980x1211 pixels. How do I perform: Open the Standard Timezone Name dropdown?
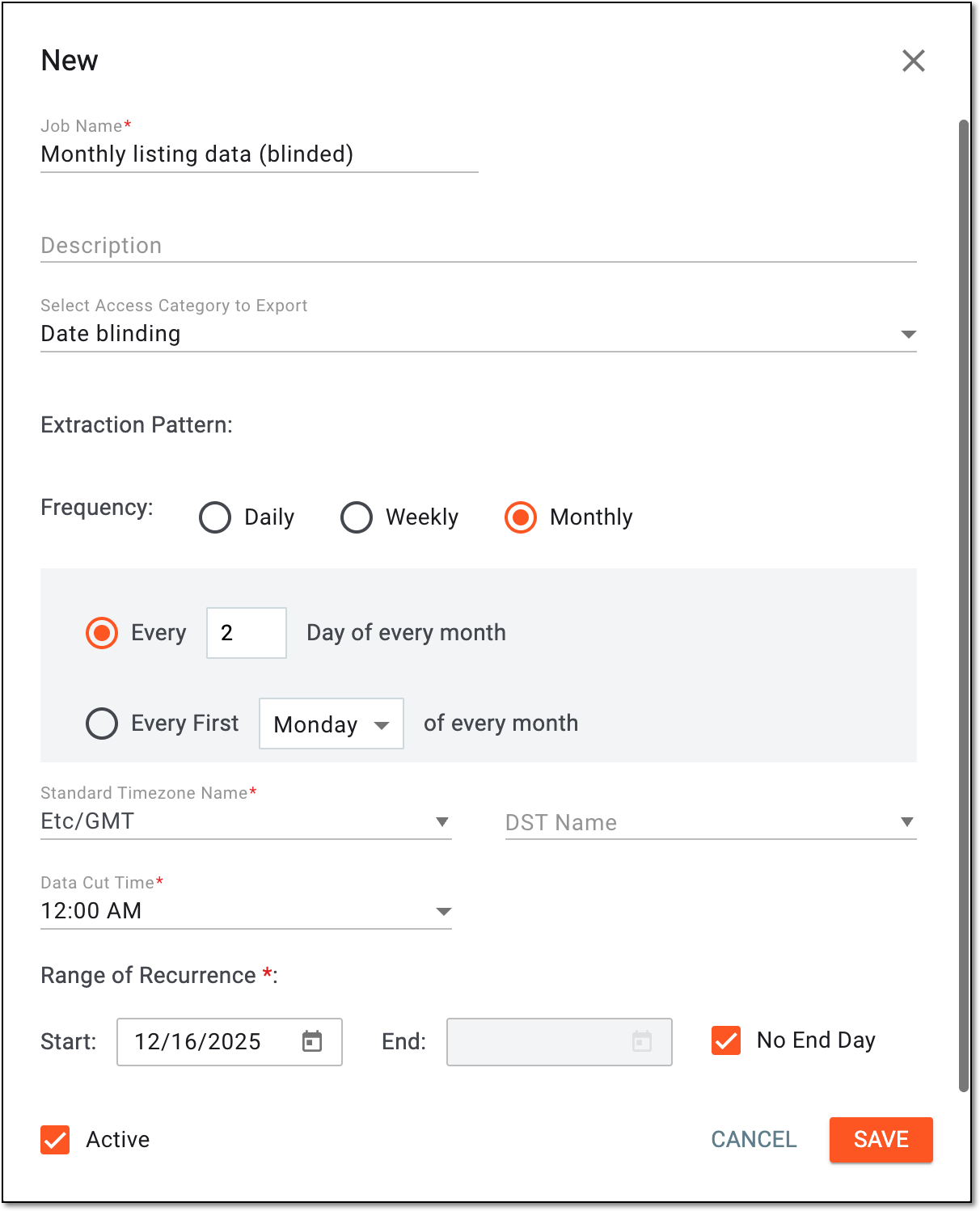pos(246,821)
